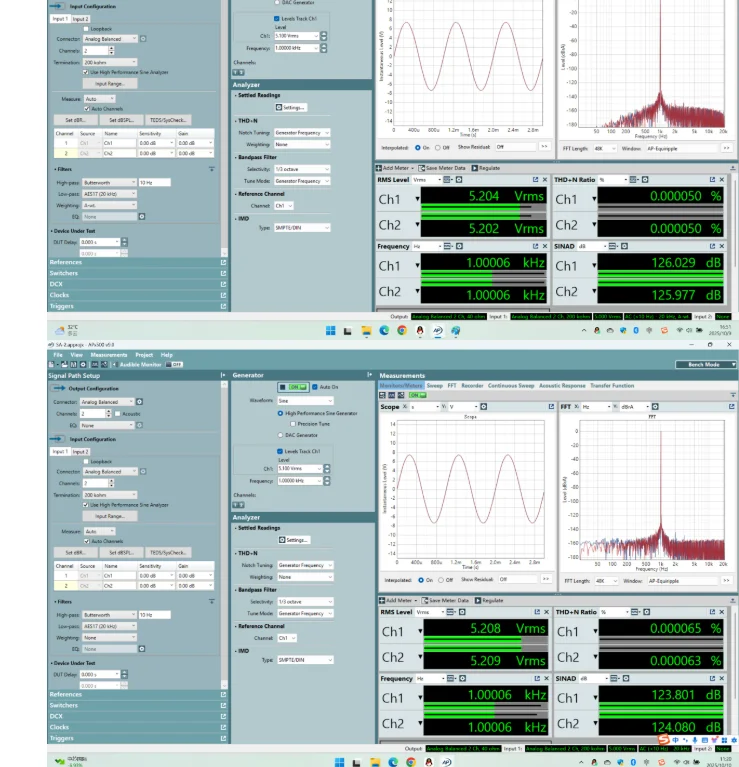
Task: Close the RMS Level meter in lower window
Action: coord(547,612)
